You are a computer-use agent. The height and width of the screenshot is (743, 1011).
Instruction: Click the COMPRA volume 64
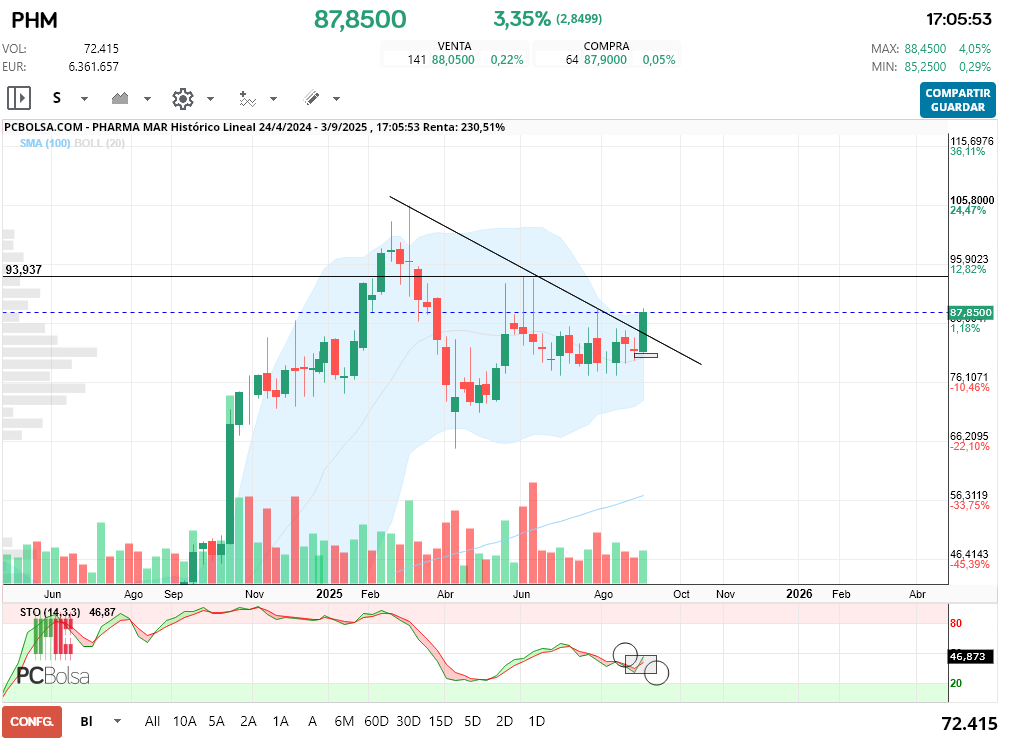tap(572, 60)
